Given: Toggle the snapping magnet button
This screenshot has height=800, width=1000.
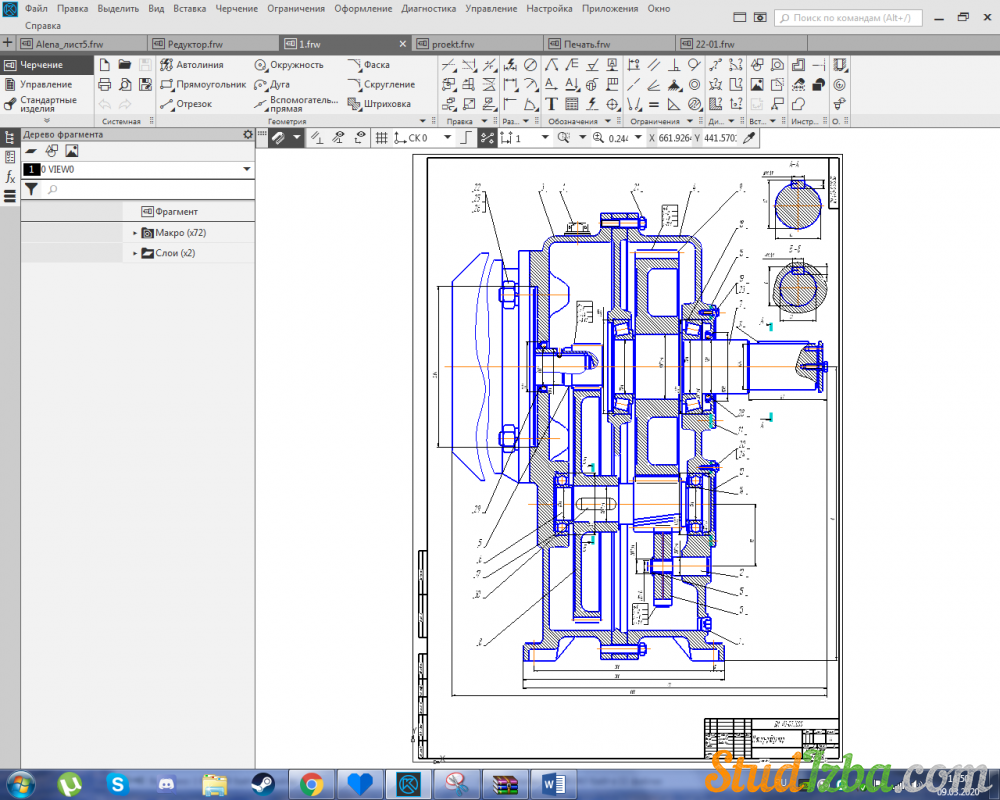Looking at the screenshot, I should point(278,138).
